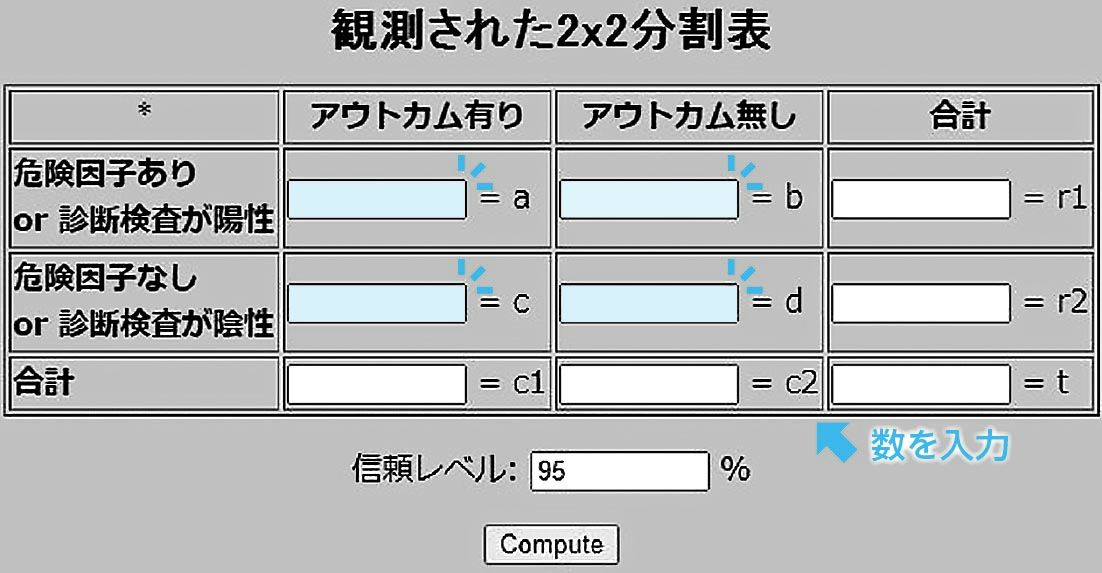The width and height of the screenshot is (1102, 573).
Task: Click the input field labeled d
Action: coord(649,303)
